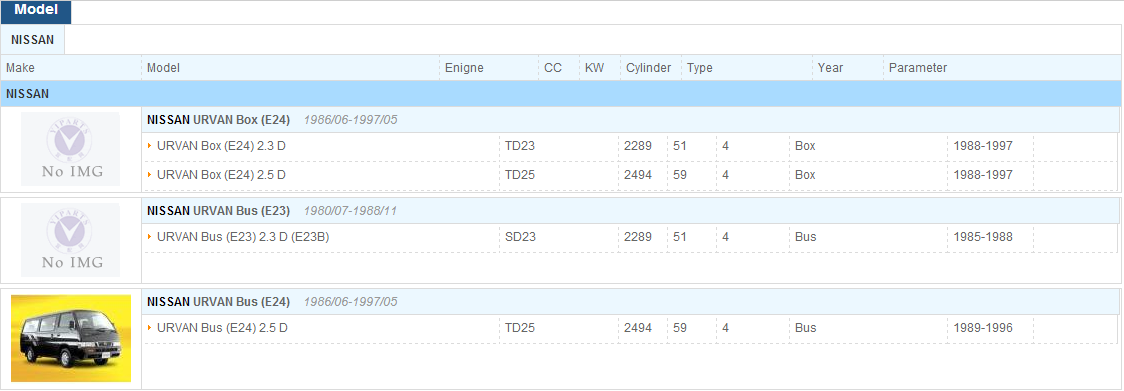Viewport: 1124px width, 391px height.
Task: Click the NISSAN URVAN Box (E24) heading
Action: pos(218,120)
